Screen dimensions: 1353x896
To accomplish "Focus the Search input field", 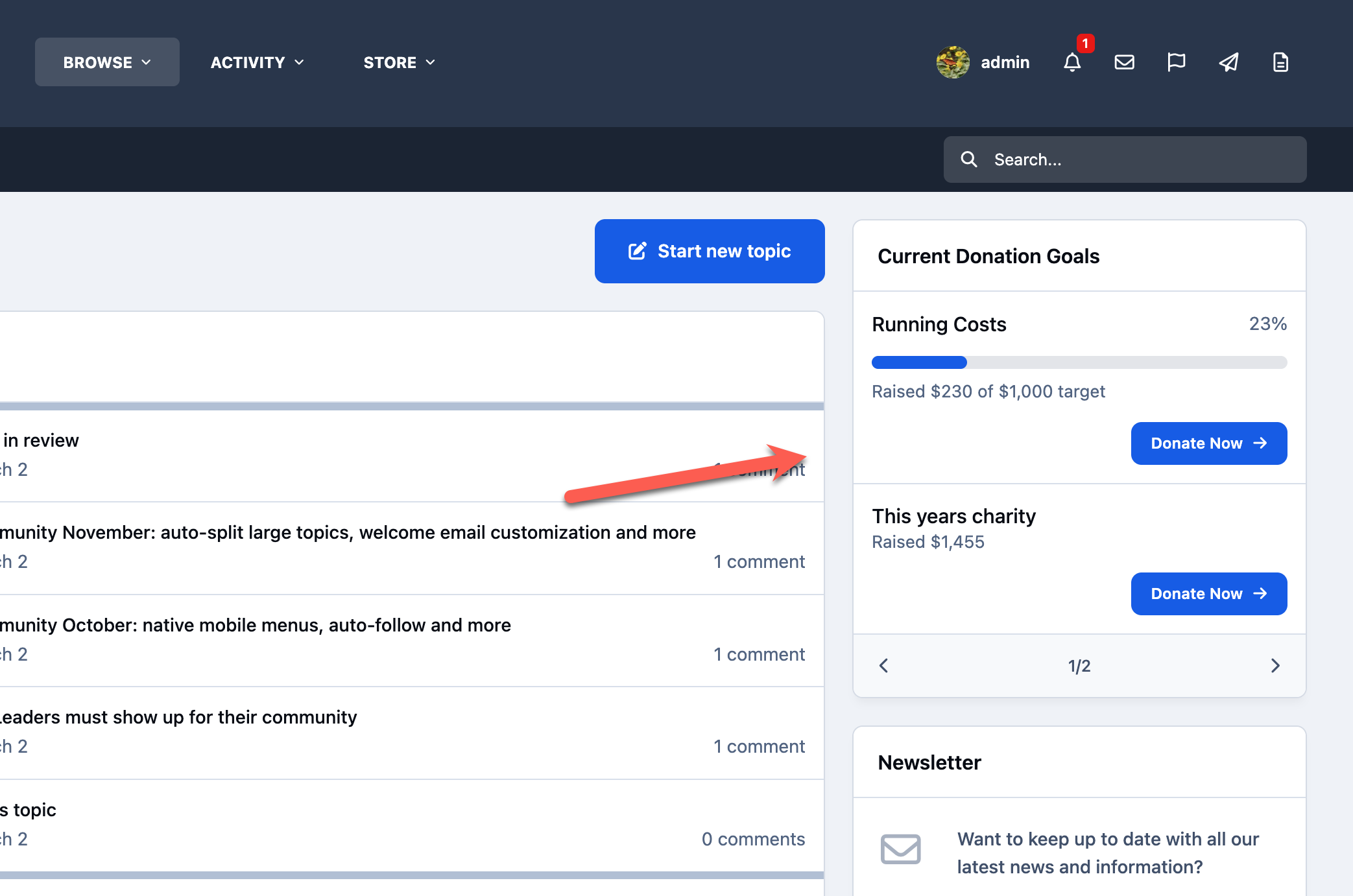I will 1125,159.
